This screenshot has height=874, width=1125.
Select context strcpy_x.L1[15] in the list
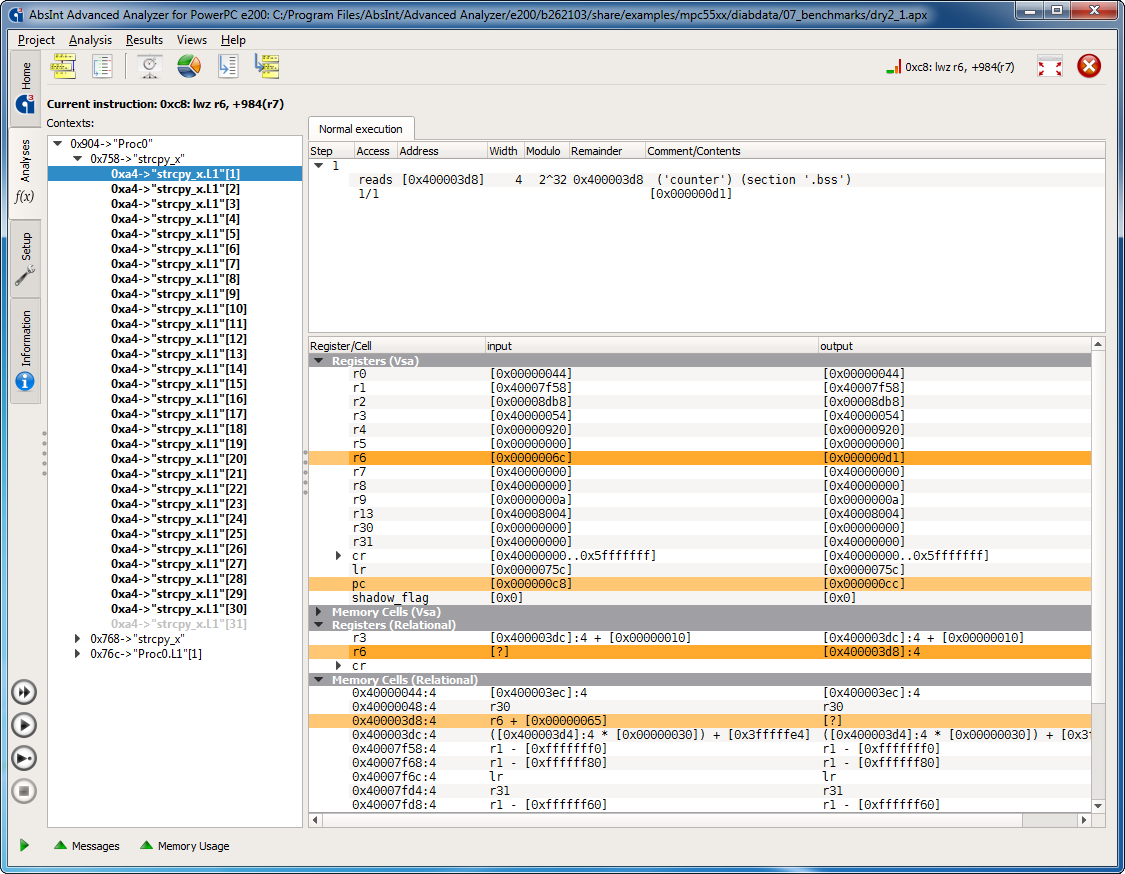point(178,384)
